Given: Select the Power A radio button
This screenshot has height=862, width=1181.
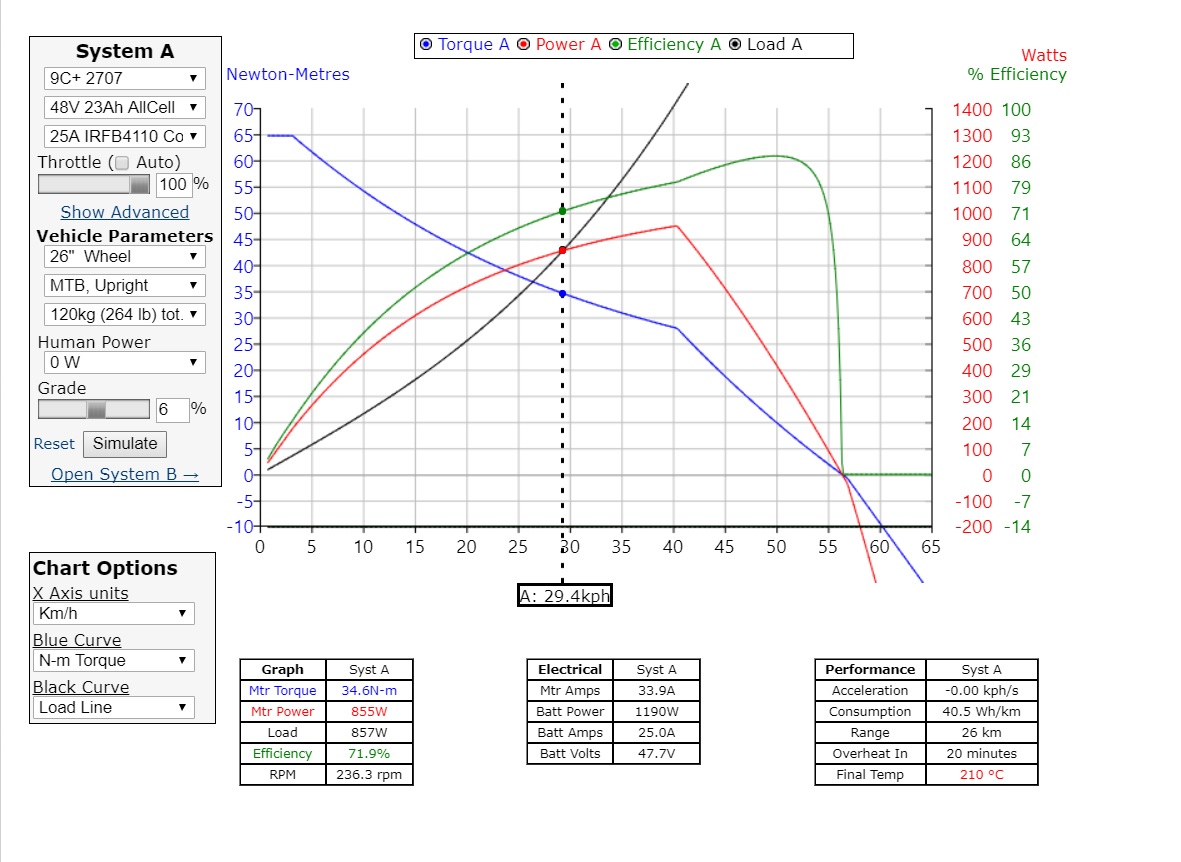Looking at the screenshot, I should [524, 45].
